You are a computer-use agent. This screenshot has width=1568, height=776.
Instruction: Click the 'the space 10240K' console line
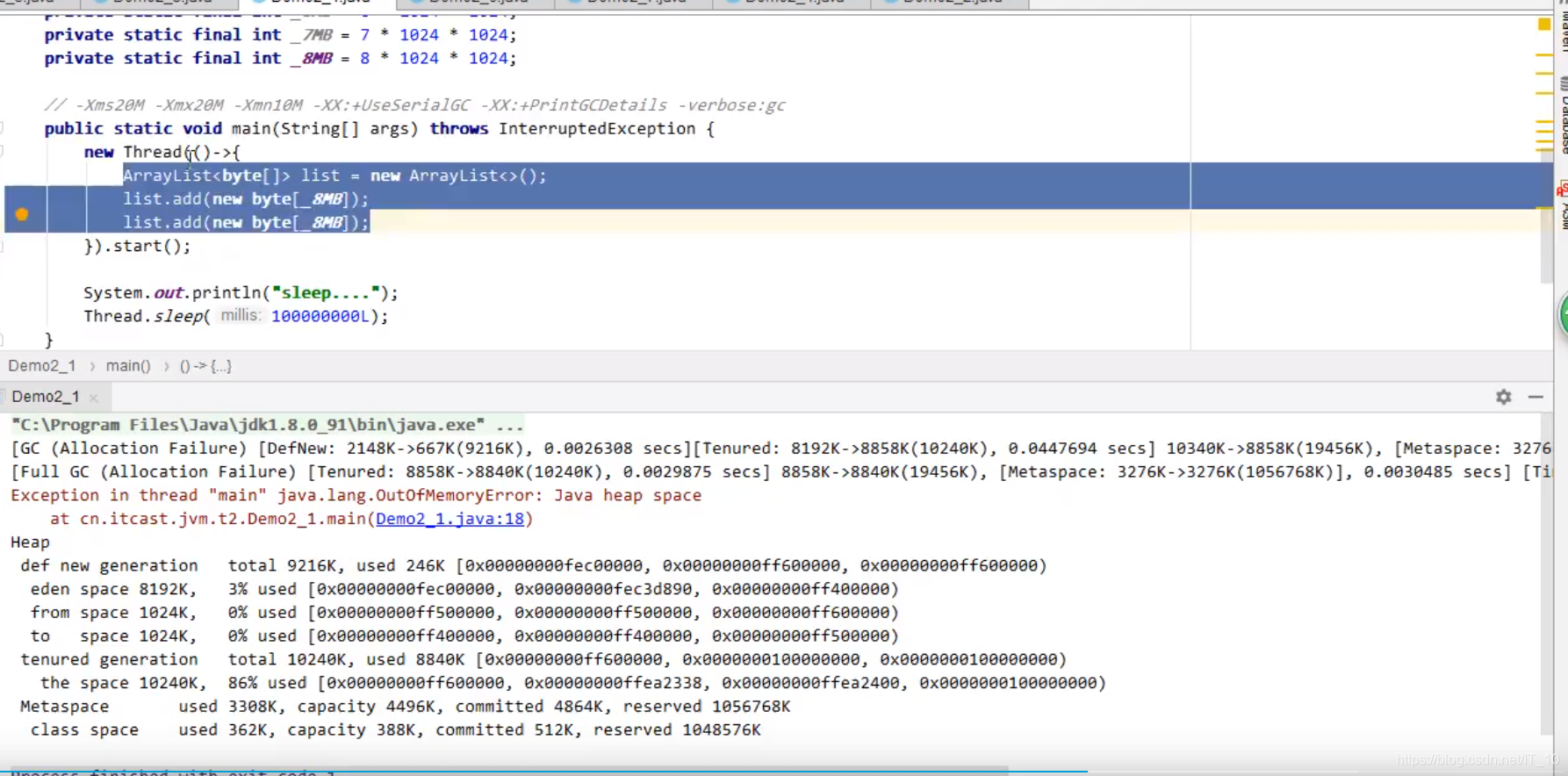tap(573, 683)
